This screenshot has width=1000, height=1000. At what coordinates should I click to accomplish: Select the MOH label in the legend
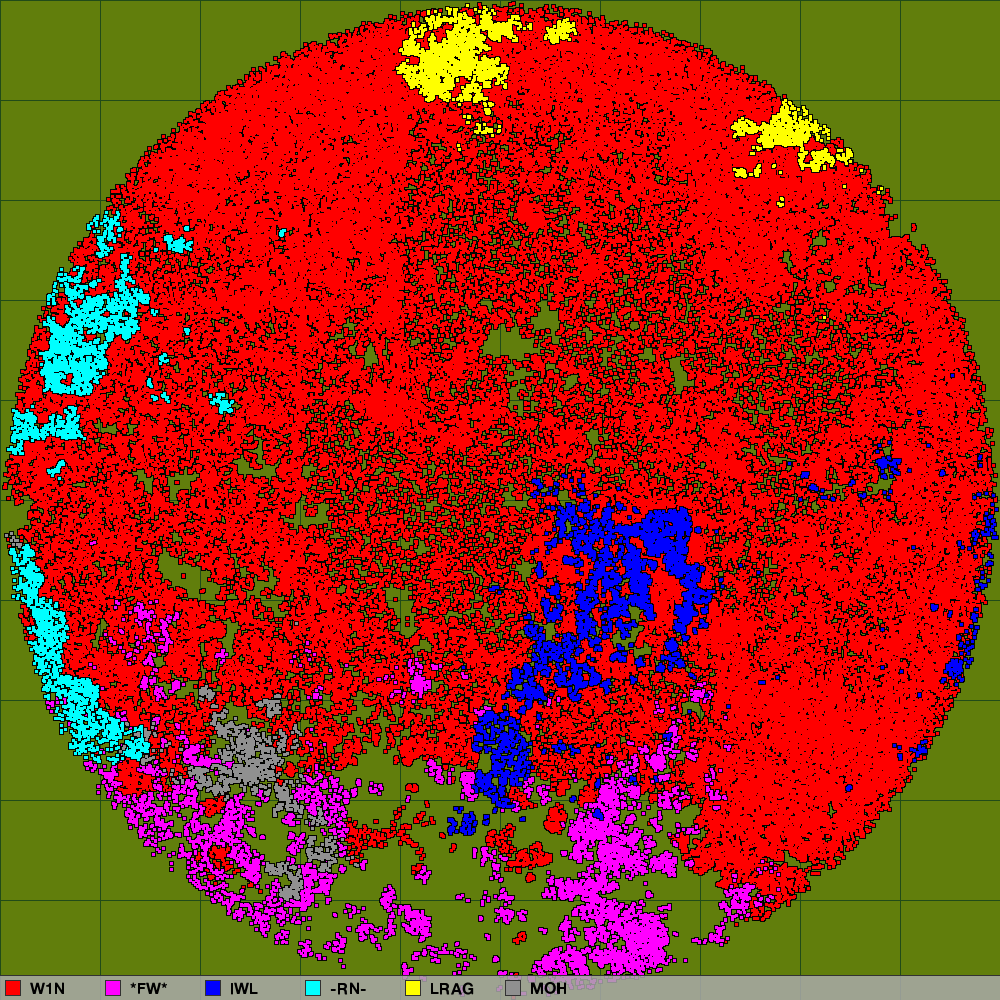pyautogui.click(x=547, y=988)
